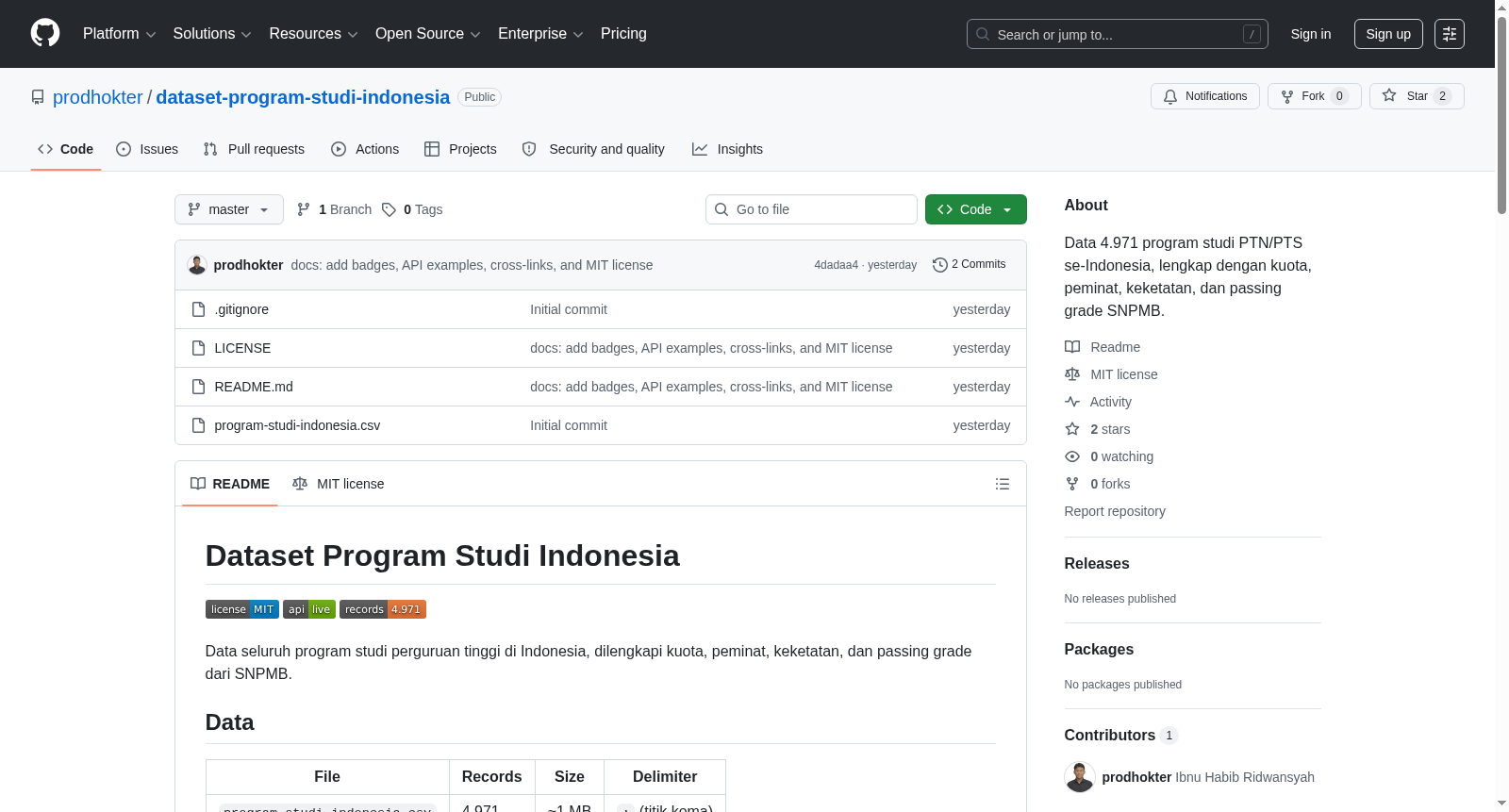Screen dimensions: 1509x812
Task: Click the contributor avatar of prodhokter
Action: 1080,777
